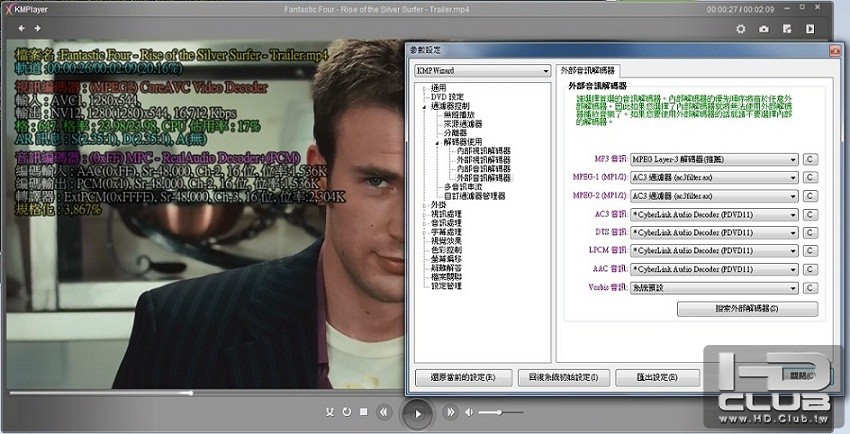Toggle the repeat icon in playback bar

pyautogui.click(x=347, y=412)
